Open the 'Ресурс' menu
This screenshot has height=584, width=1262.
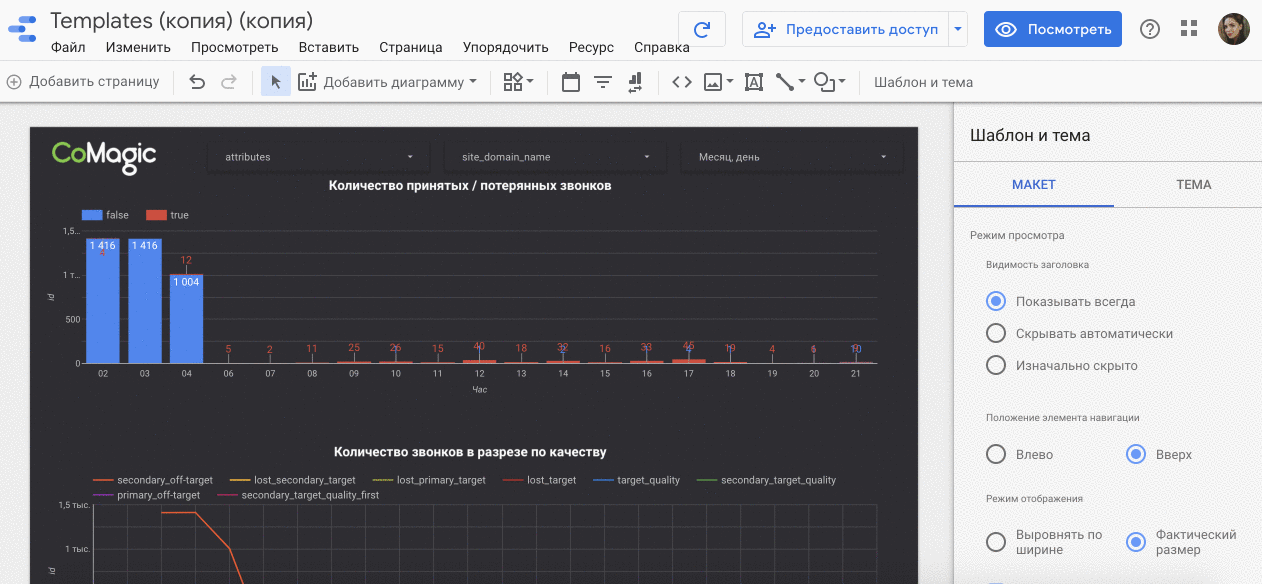[592, 47]
